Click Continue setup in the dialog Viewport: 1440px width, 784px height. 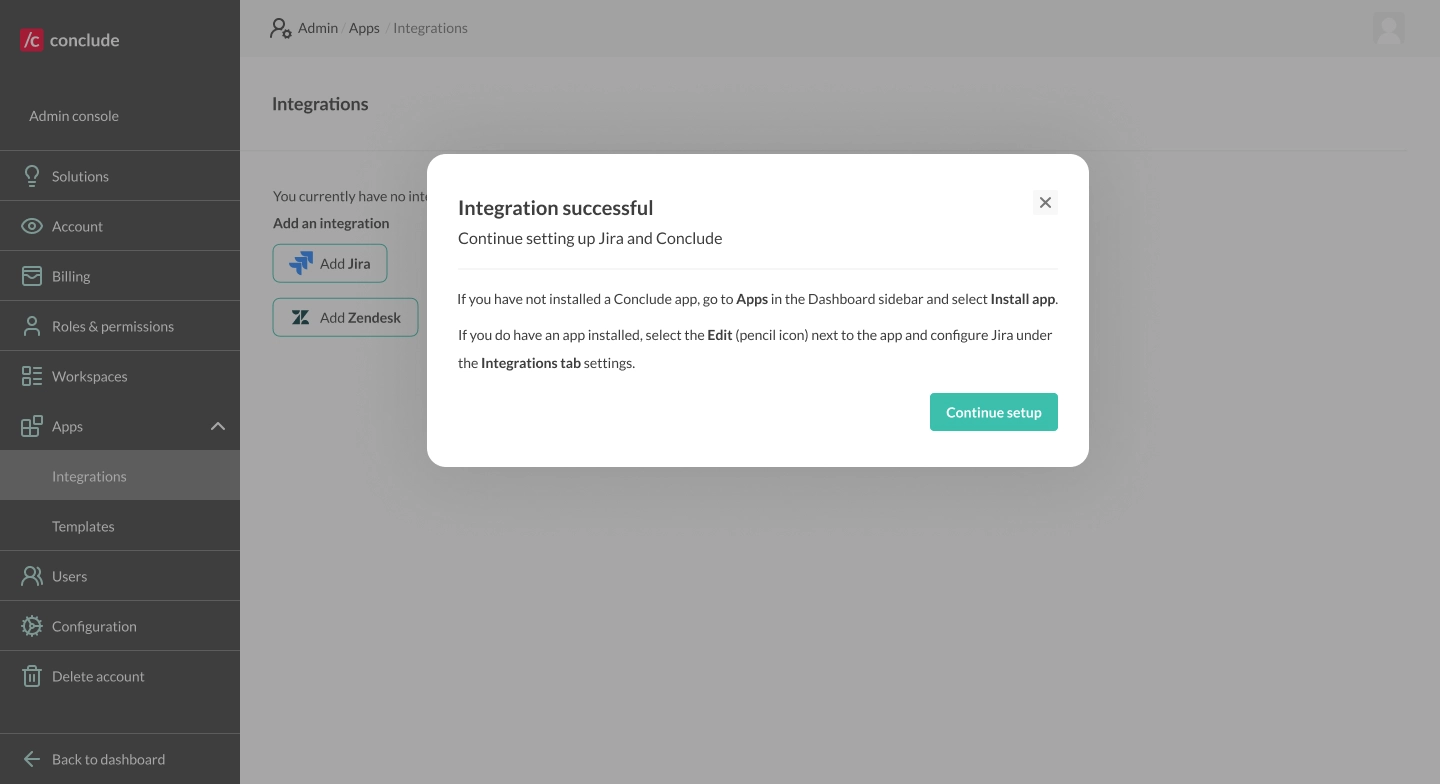tap(993, 412)
